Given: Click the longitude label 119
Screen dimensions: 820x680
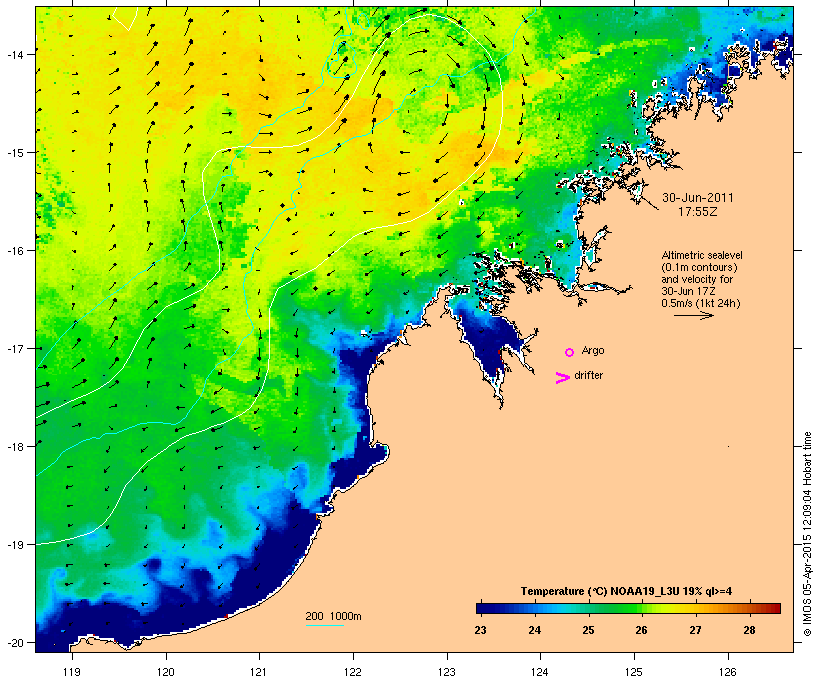Looking at the screenshot, I should [72, 672].
